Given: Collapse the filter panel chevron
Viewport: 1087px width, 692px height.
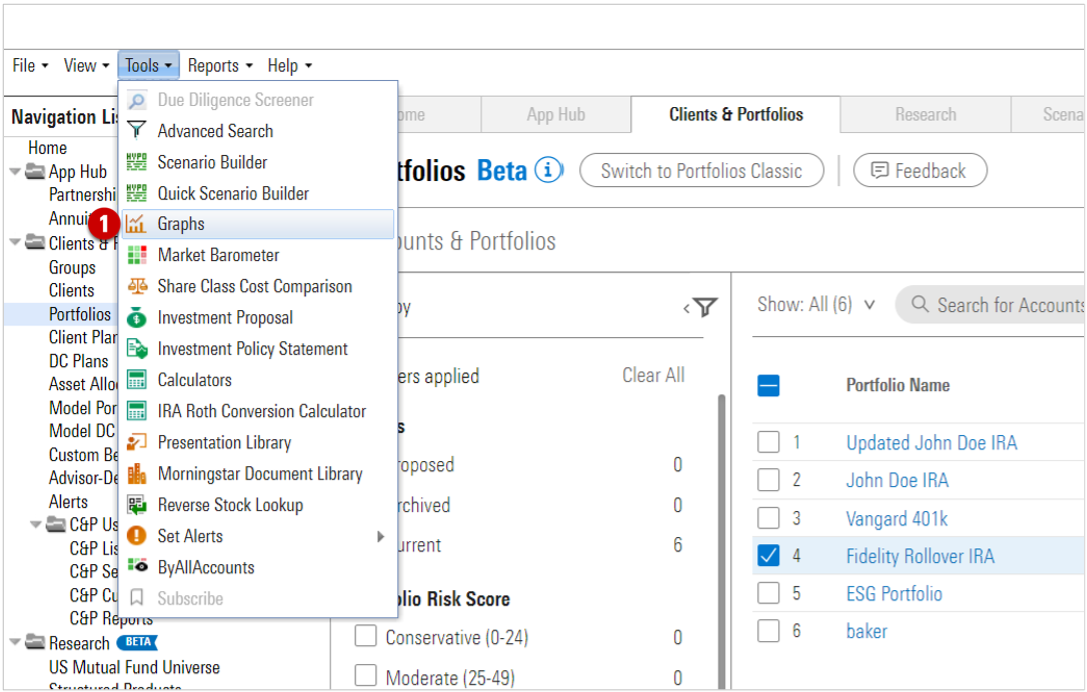Looking at the screenshot, I should coord(686,308).
